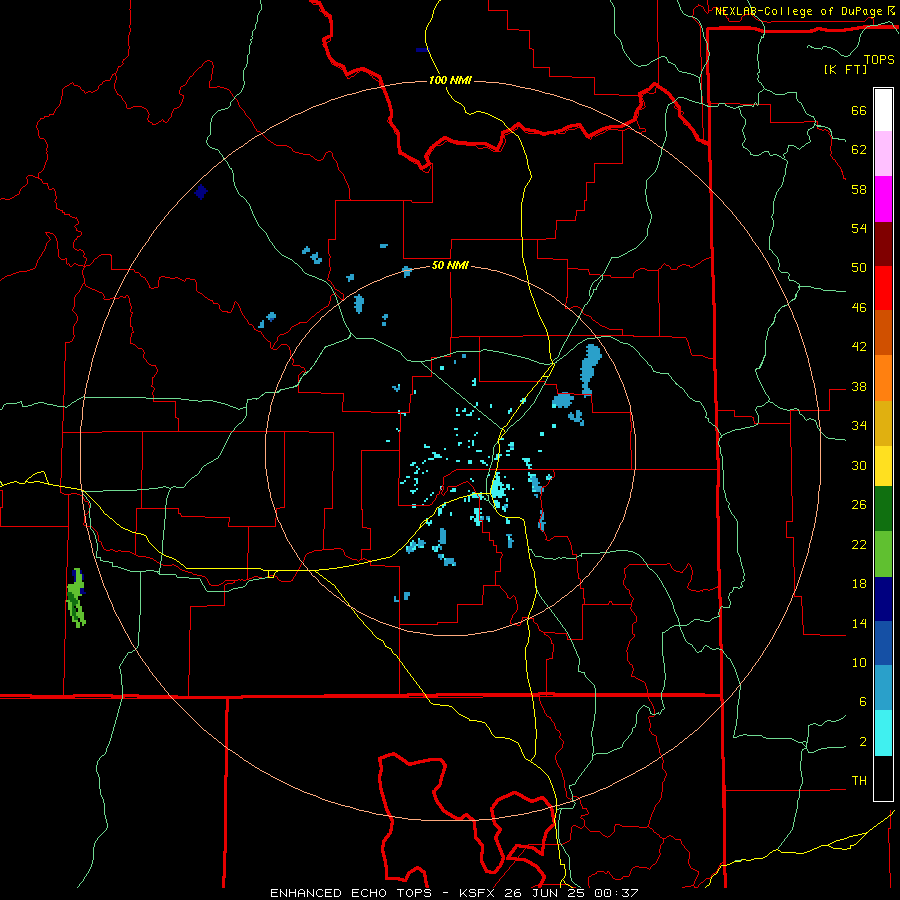
Task: Click the legend value '38'
Action: tap(859, 386)
